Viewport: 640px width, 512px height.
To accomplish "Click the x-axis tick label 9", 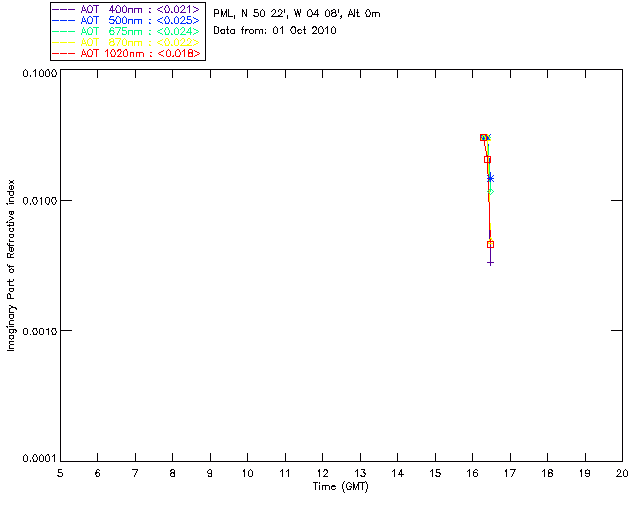I will click(210, 473).
